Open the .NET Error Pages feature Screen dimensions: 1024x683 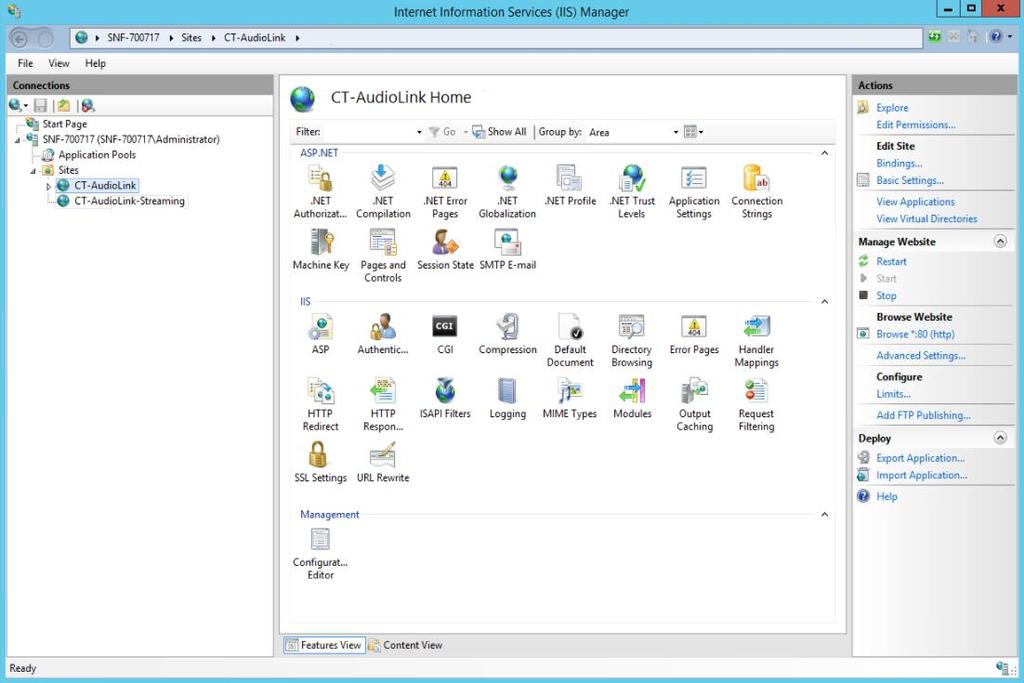click(445, 191)
